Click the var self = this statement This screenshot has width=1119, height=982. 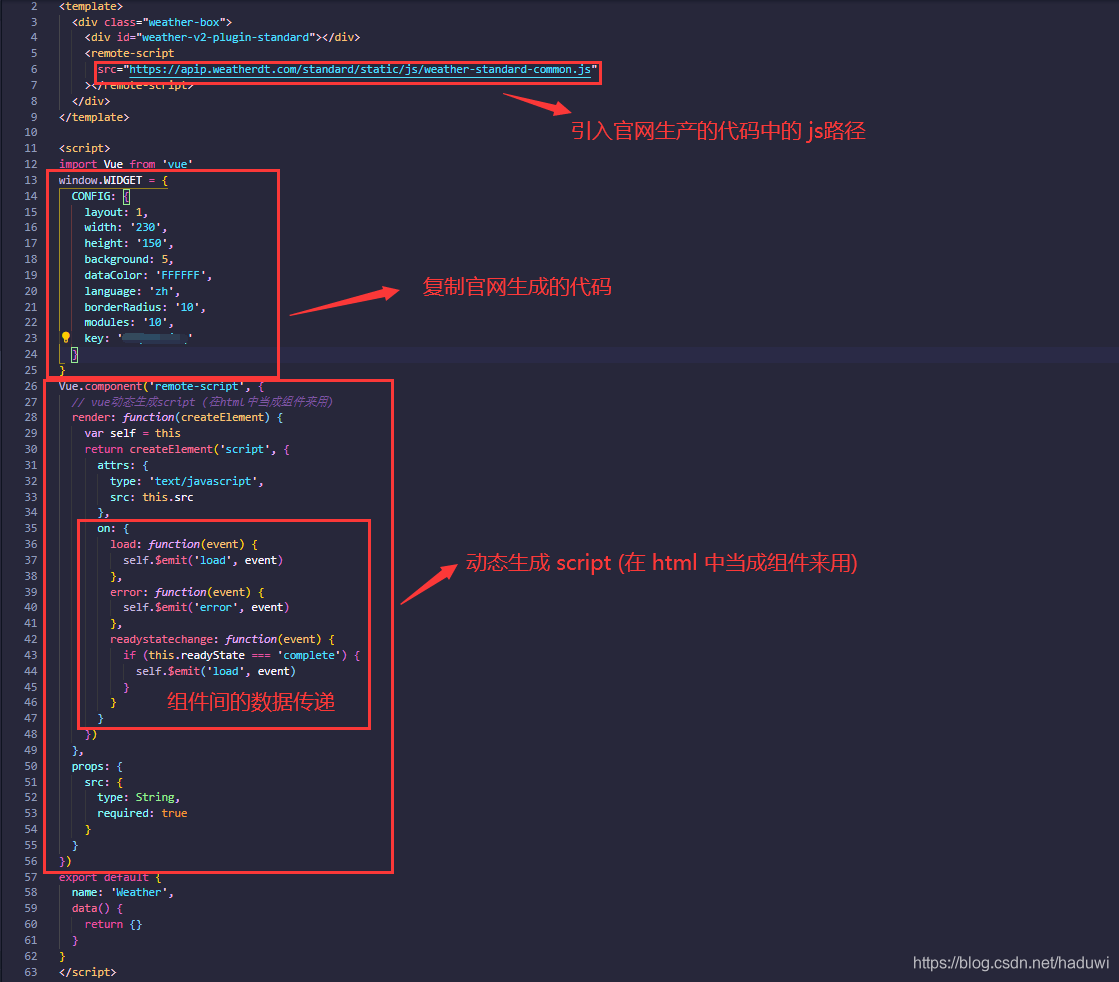point(132,433)
